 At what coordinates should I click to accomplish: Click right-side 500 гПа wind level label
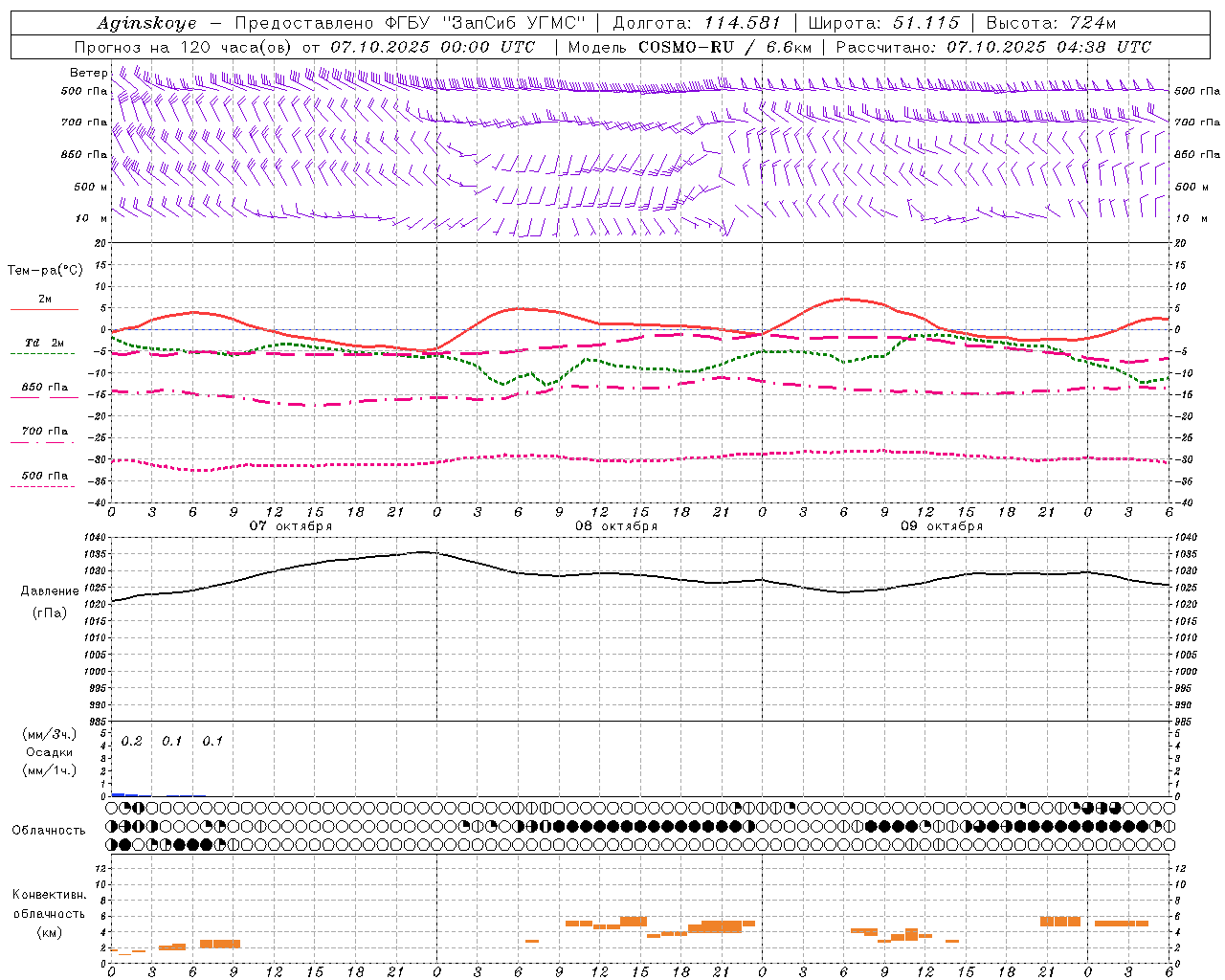pyautogui.click(x=1197, y=91)
